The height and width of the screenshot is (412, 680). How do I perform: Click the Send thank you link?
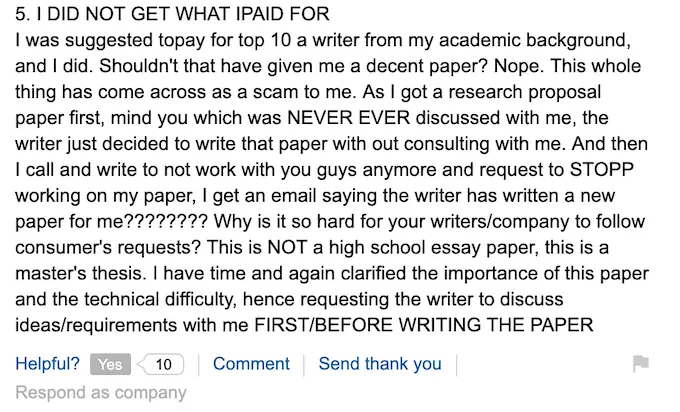[379, 364]
